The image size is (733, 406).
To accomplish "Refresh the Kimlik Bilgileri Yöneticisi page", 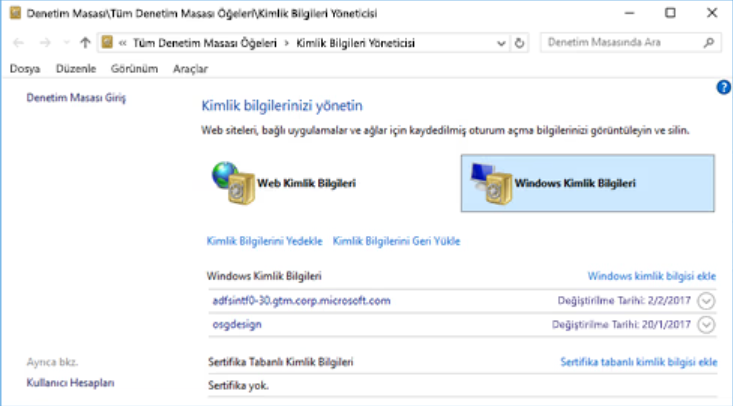I will click(519, 43).
